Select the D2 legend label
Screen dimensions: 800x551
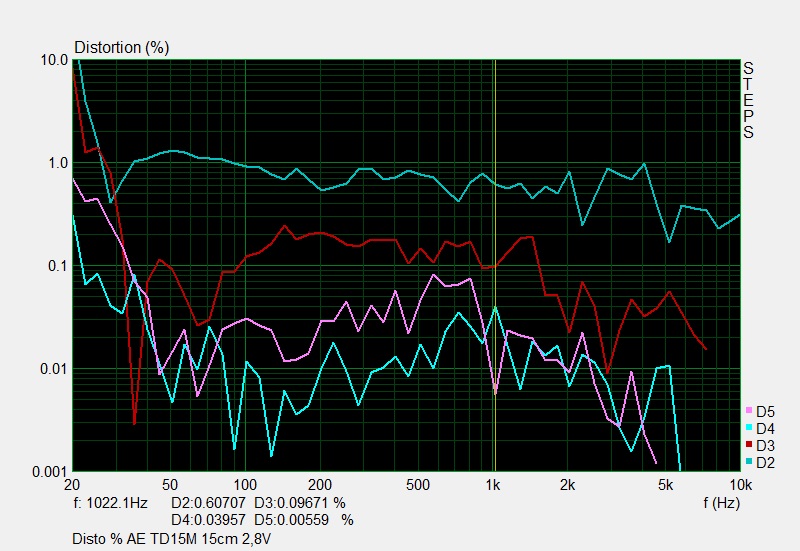click(x=765, y=463)
